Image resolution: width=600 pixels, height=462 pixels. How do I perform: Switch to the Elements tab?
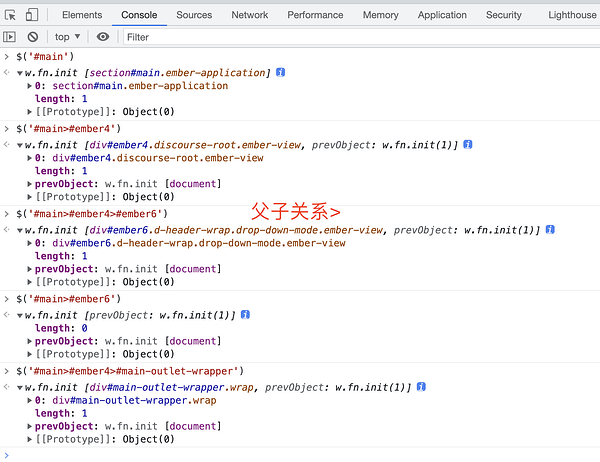pyautogui.click(x=82, y=15)
